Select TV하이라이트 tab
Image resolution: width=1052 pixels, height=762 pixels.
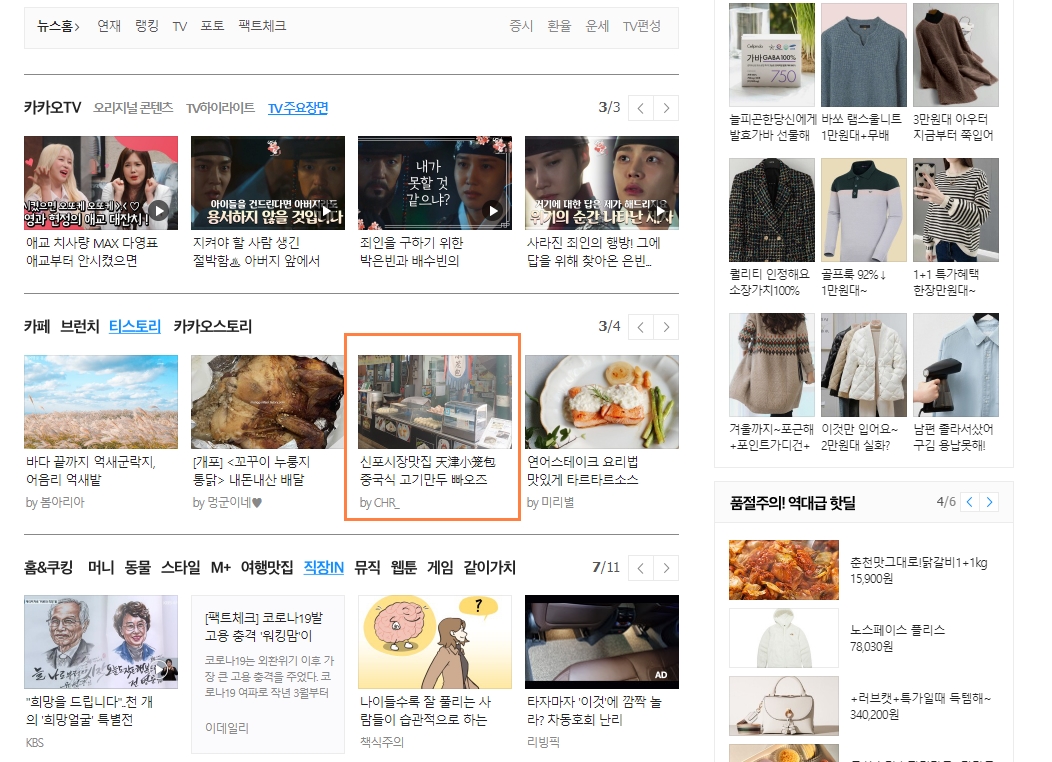(x=221, y=107)
